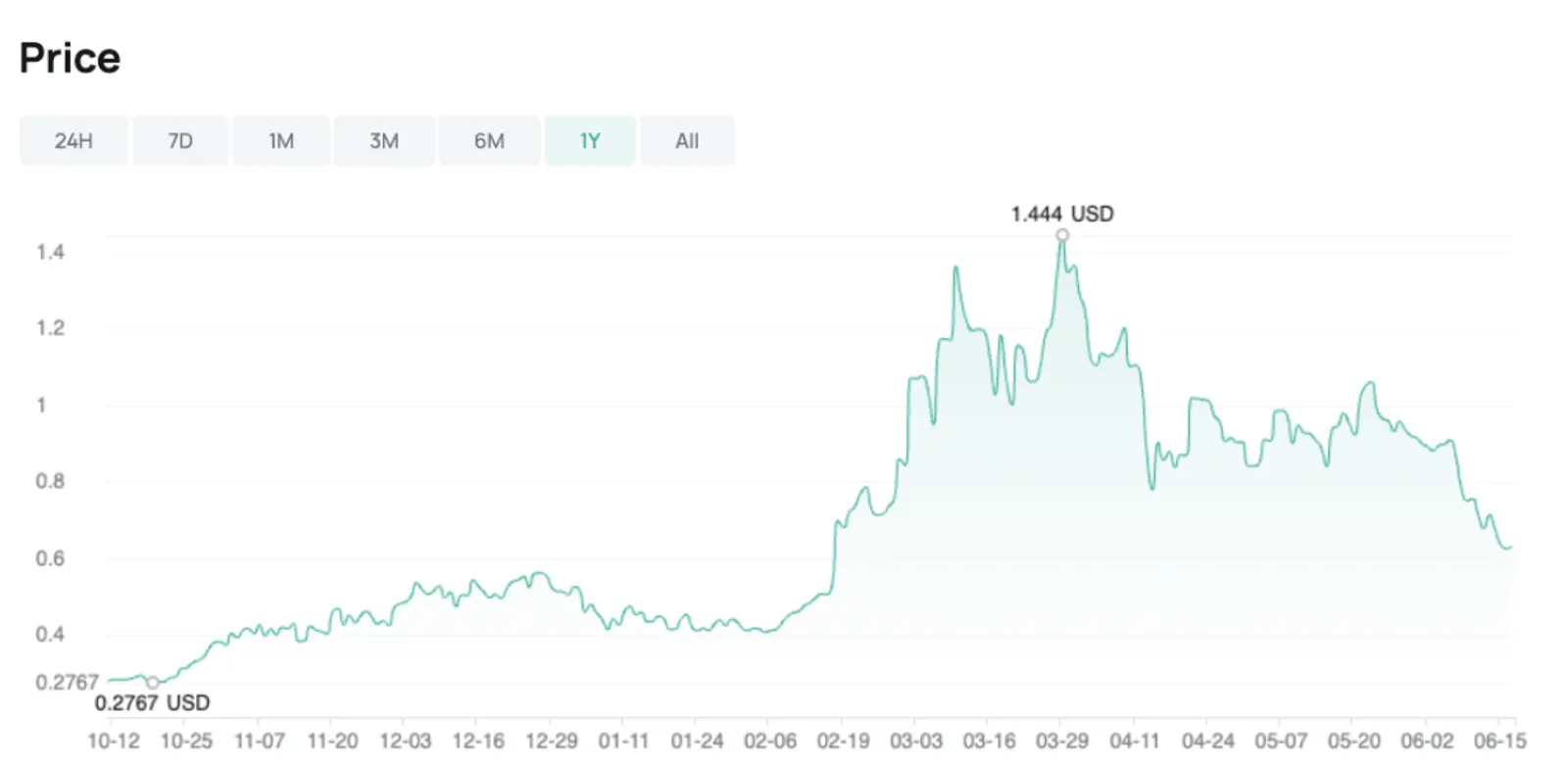Screen dimensions: 1568x767
Task: Click x-axis date 10-12
Action: (114, 742)
